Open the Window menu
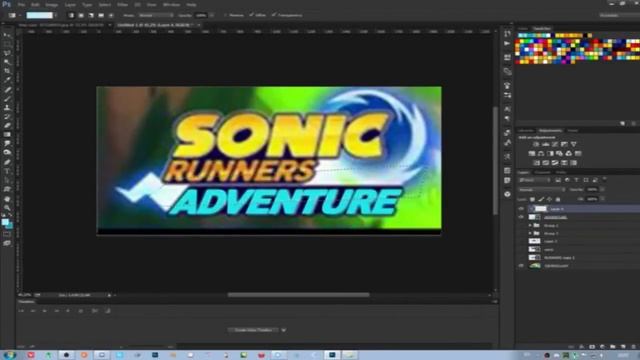 tap(171, 4)
